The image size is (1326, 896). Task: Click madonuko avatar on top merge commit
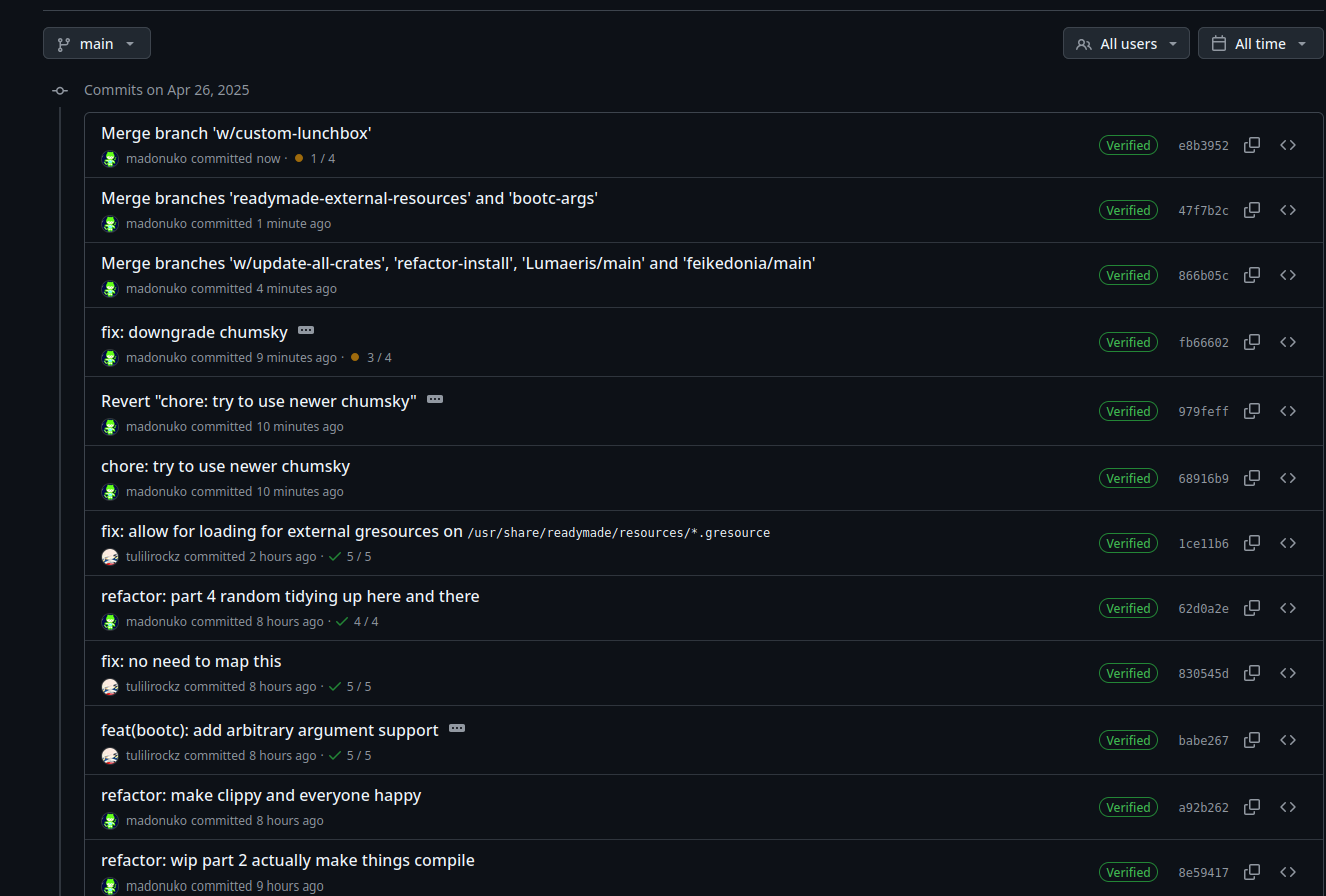tap(110, 159)
